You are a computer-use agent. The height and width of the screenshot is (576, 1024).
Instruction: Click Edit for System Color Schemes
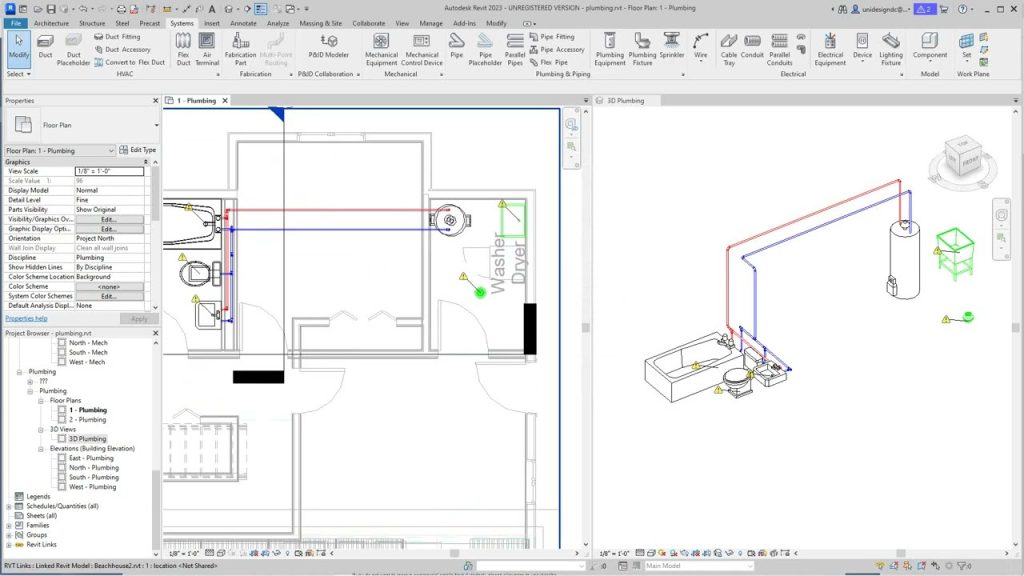point(109,296)
